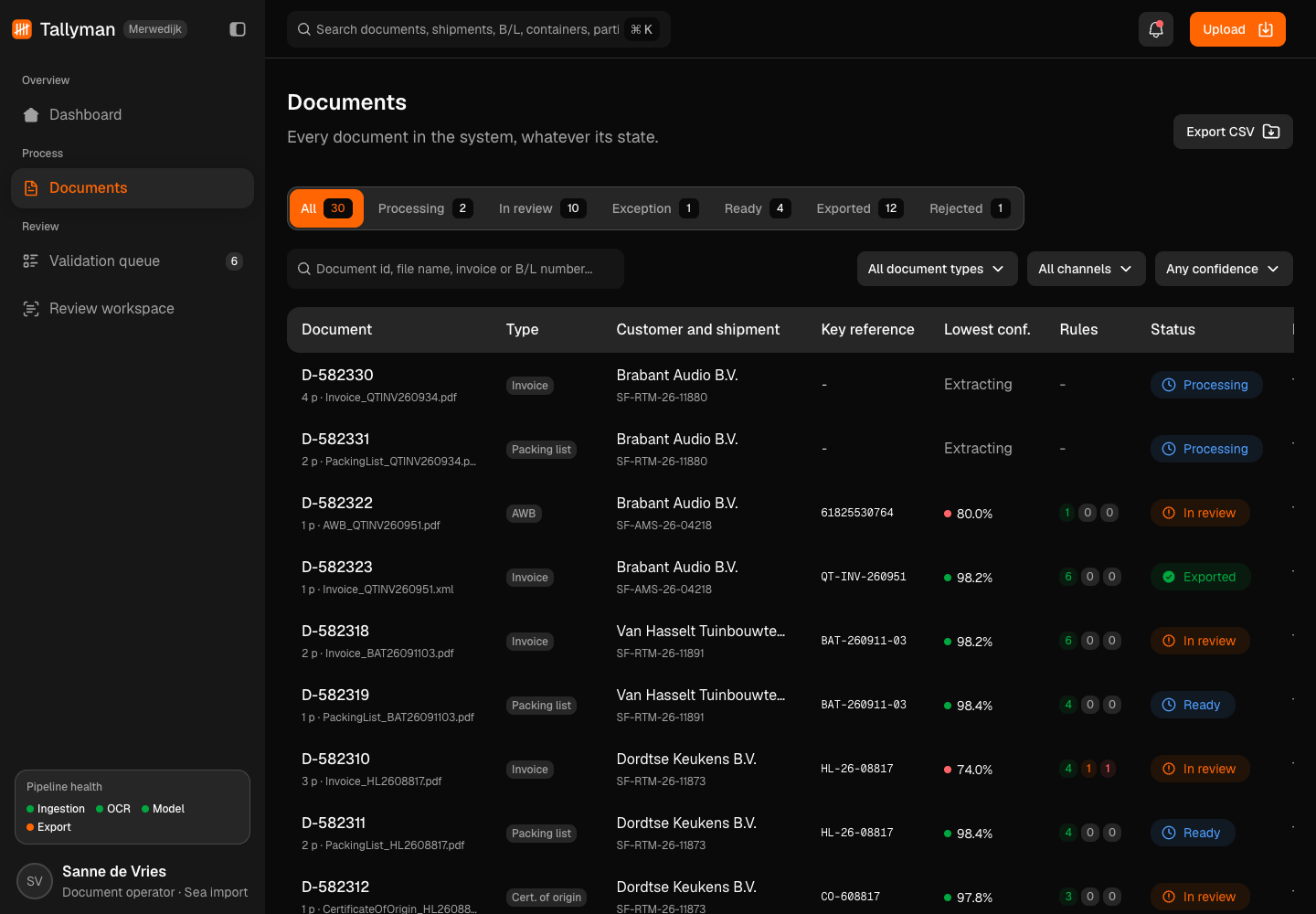Click the Merwedijk workspace badge

[x=155, y=29]
